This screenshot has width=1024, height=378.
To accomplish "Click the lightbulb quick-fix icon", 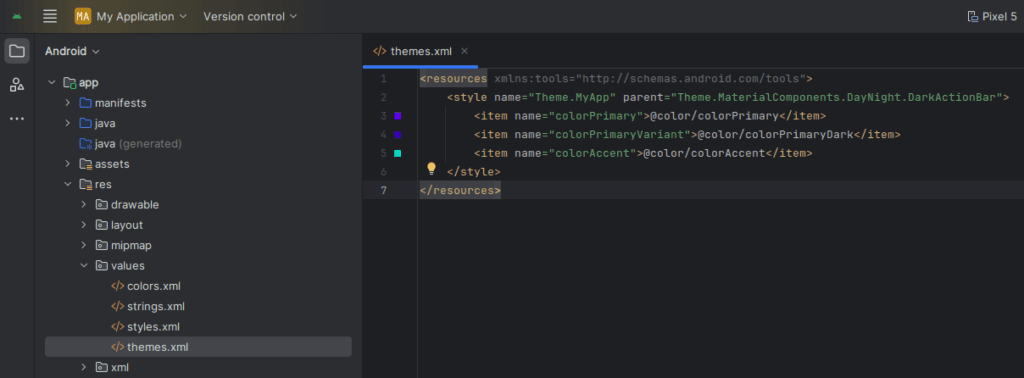I will click(x=431, y=169).
